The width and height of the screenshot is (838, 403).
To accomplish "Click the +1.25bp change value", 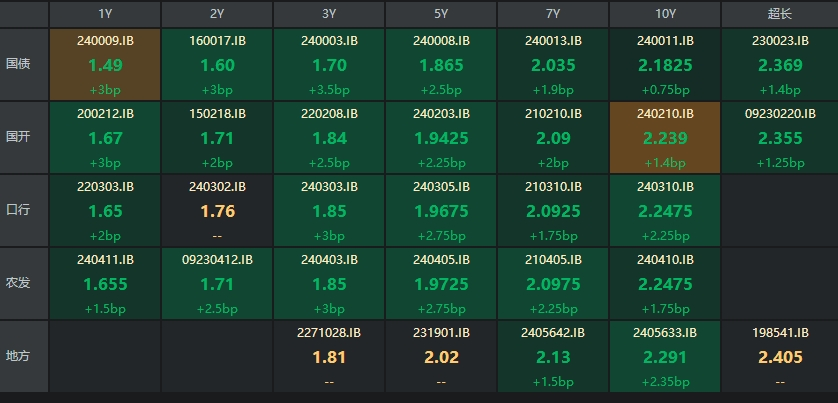I will 780,163.
